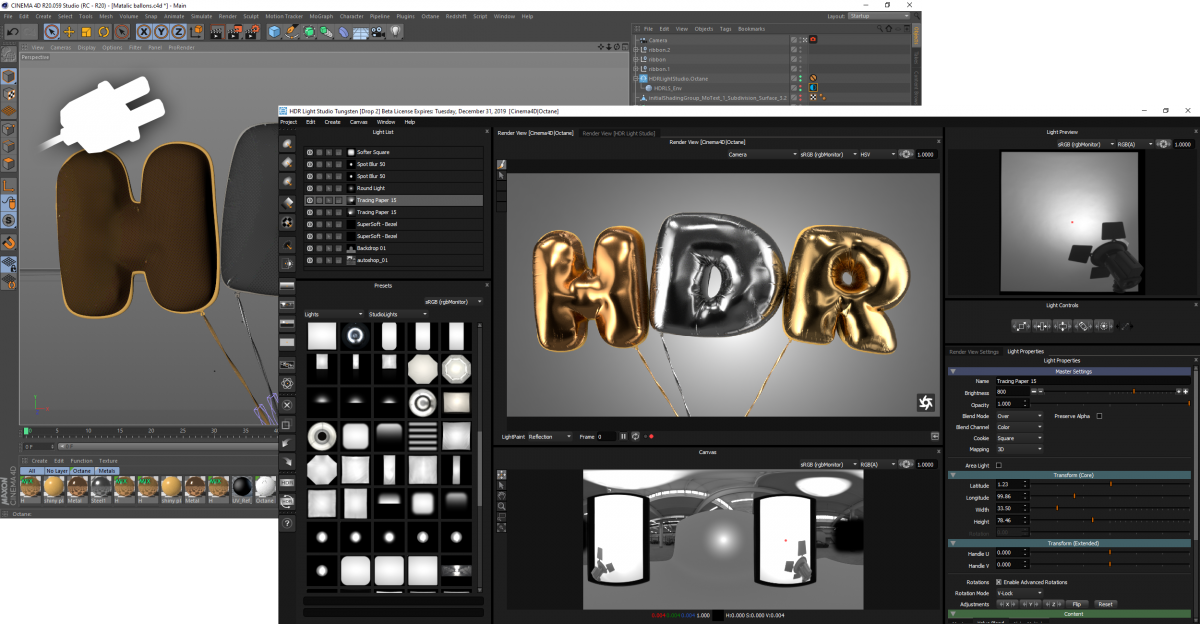Click the help question mark in HDR toolbar

[287, 523]
